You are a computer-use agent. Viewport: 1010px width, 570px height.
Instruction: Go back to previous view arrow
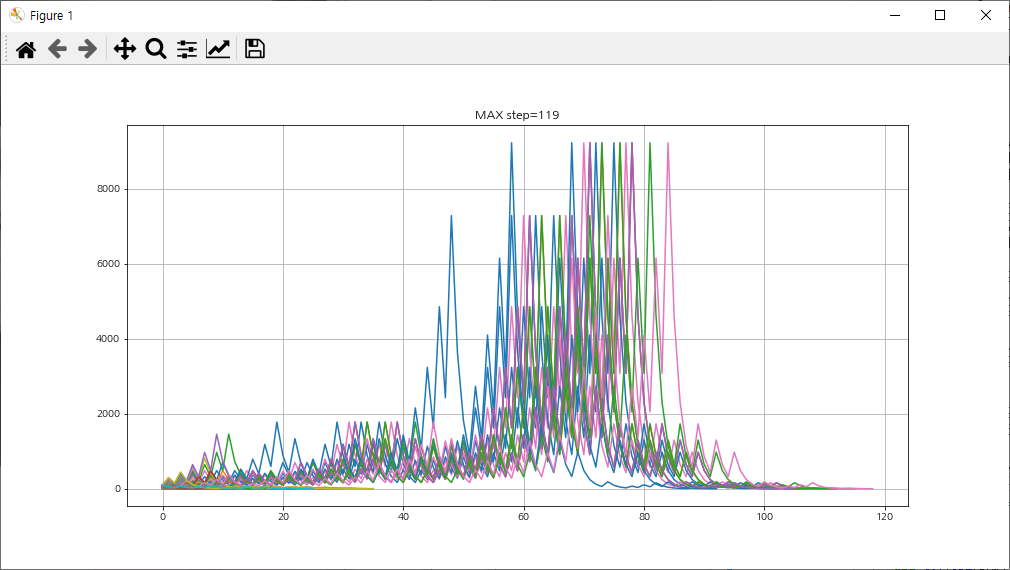click(x=57, y=49)
